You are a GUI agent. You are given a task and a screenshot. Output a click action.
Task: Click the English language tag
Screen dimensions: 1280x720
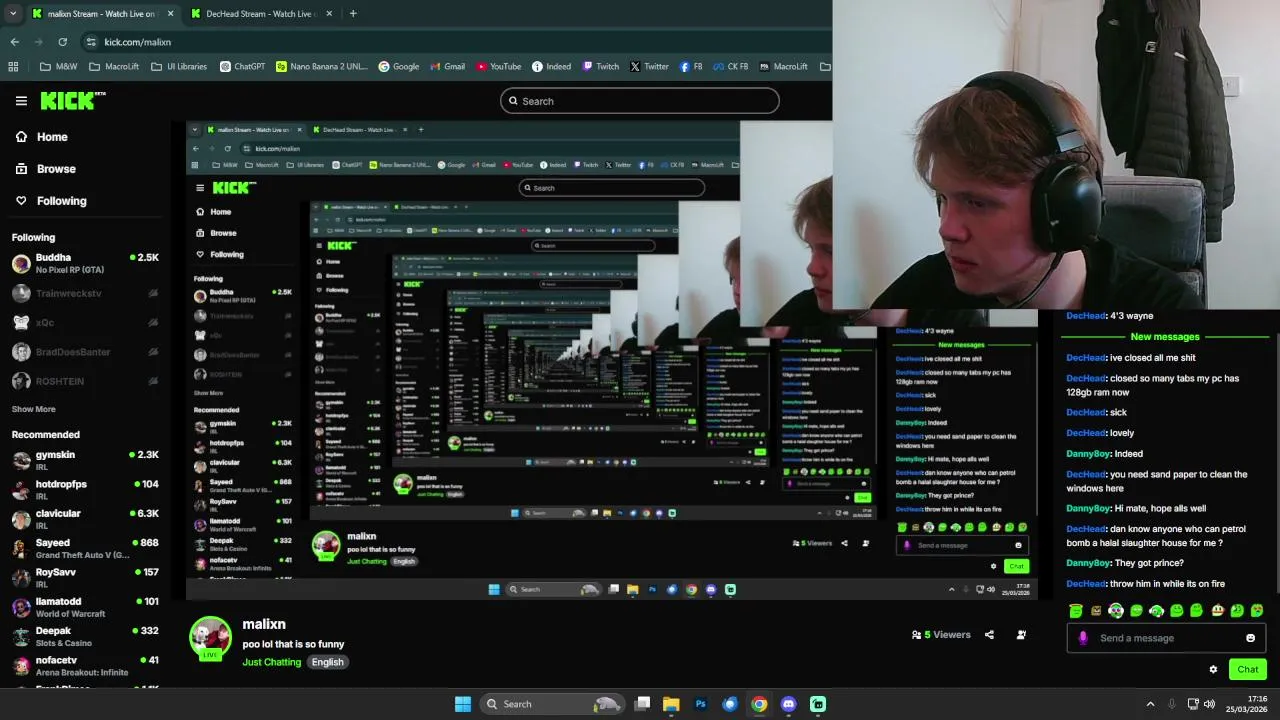coord(327,662)
